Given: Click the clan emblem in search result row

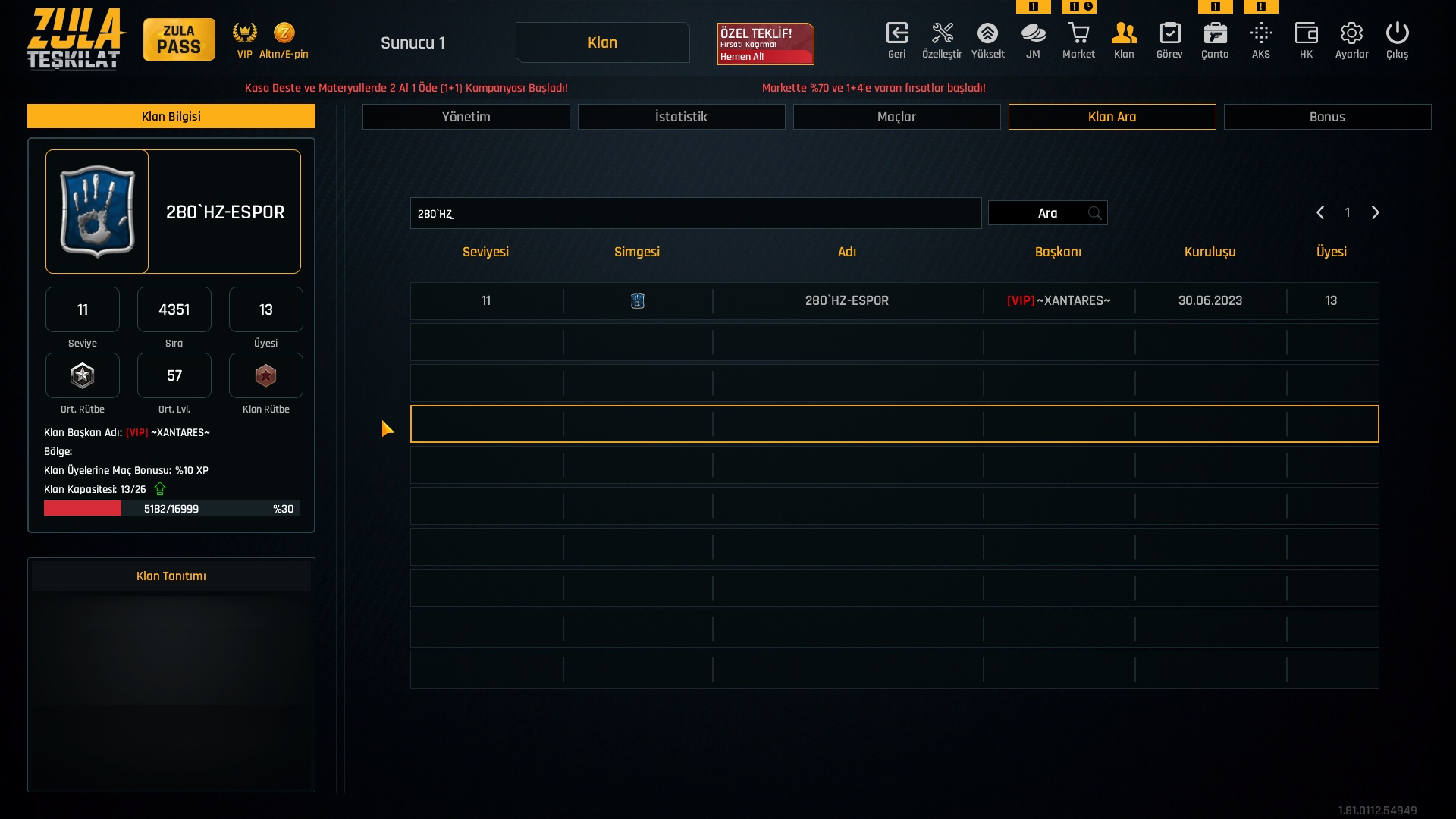Looking at the screenshot, I should [x=638, y=301].
